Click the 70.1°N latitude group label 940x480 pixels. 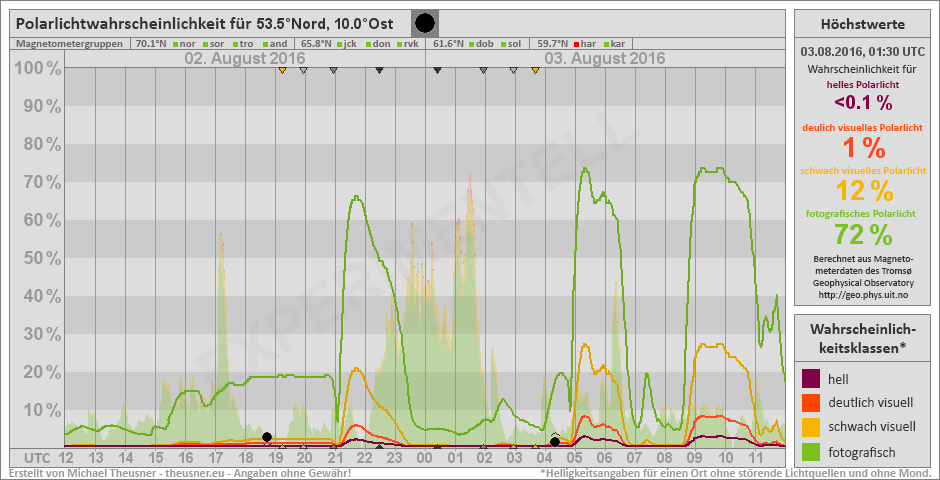point(151,44)
